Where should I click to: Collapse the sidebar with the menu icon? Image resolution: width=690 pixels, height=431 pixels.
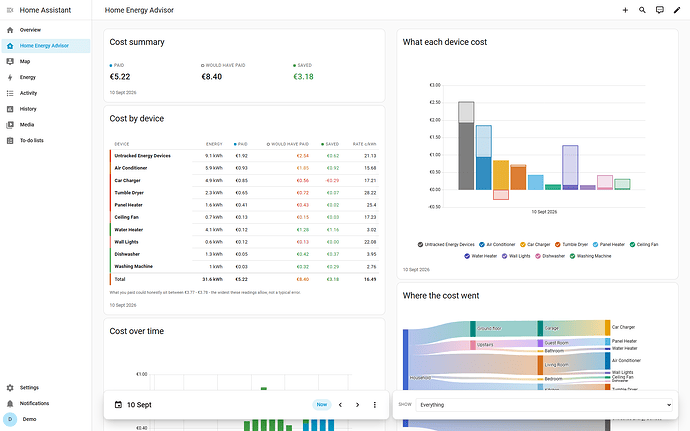coord(10,10)
